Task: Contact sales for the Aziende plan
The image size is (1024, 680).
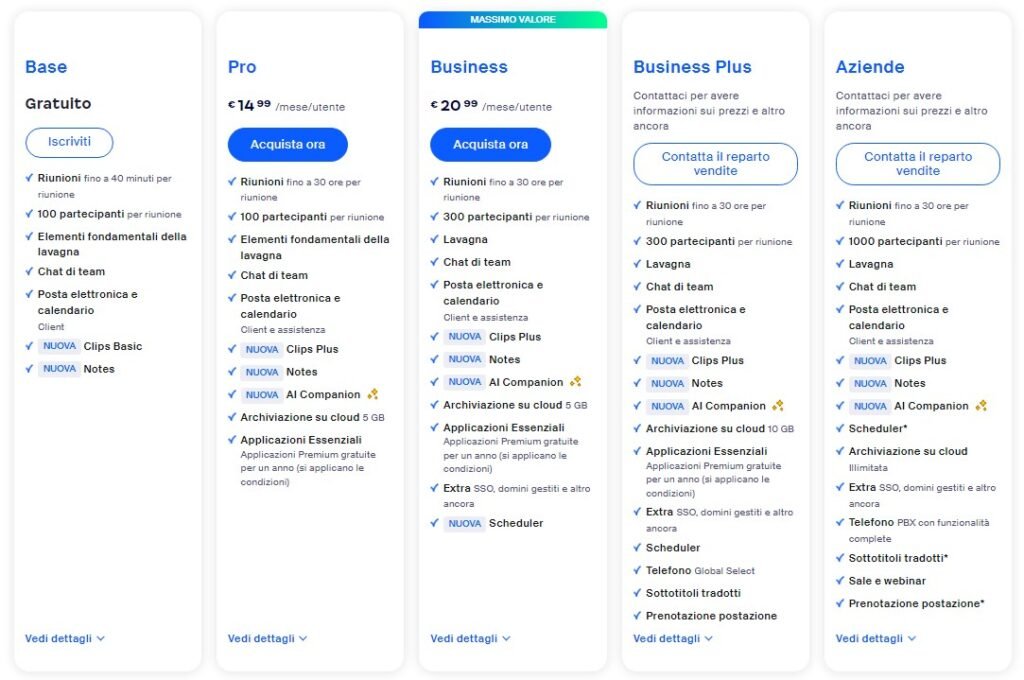Action: pyautogui.click(x=918, y=164)
